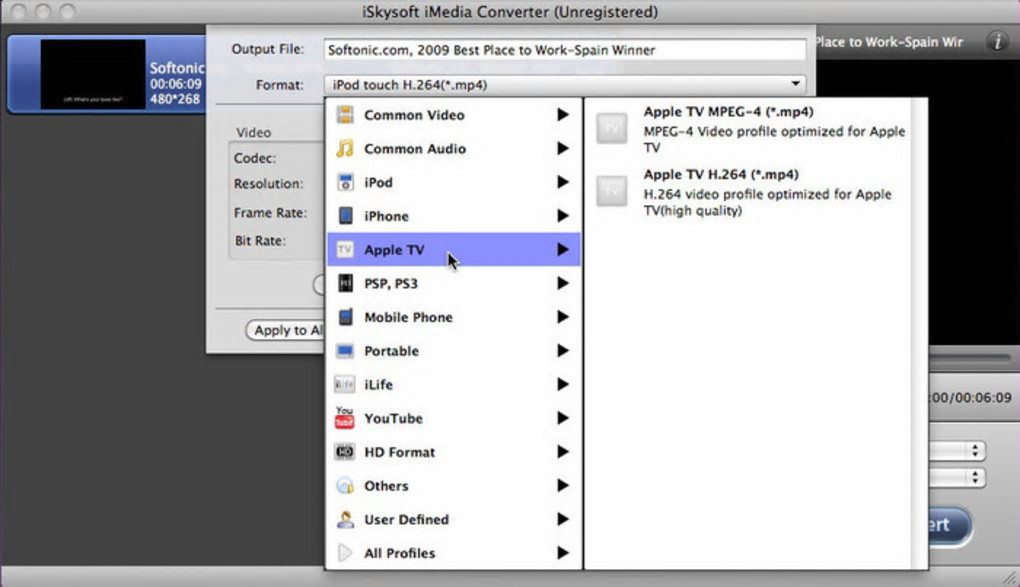This screenshot has width=1020, height=587.
Task: Expand the iLife submenu arrow
Action: click(x=563, y=385)
